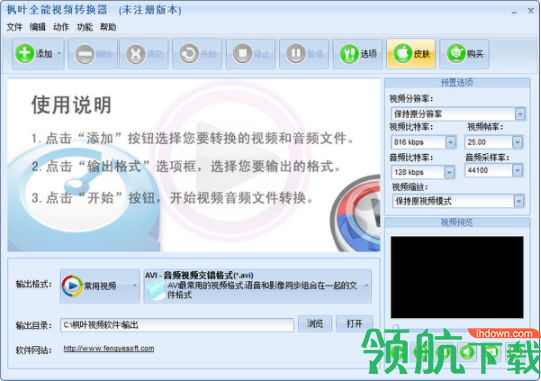The image size is (541, 381).
Task: Open the 帮助 menu
Action: pyautogui.click(x=108, y=27)
